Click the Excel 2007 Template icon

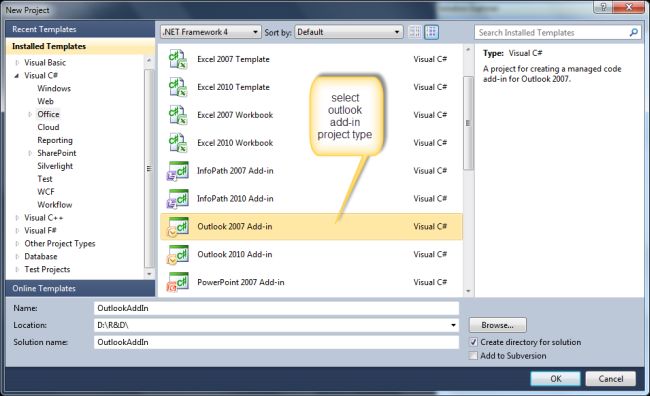178,59
